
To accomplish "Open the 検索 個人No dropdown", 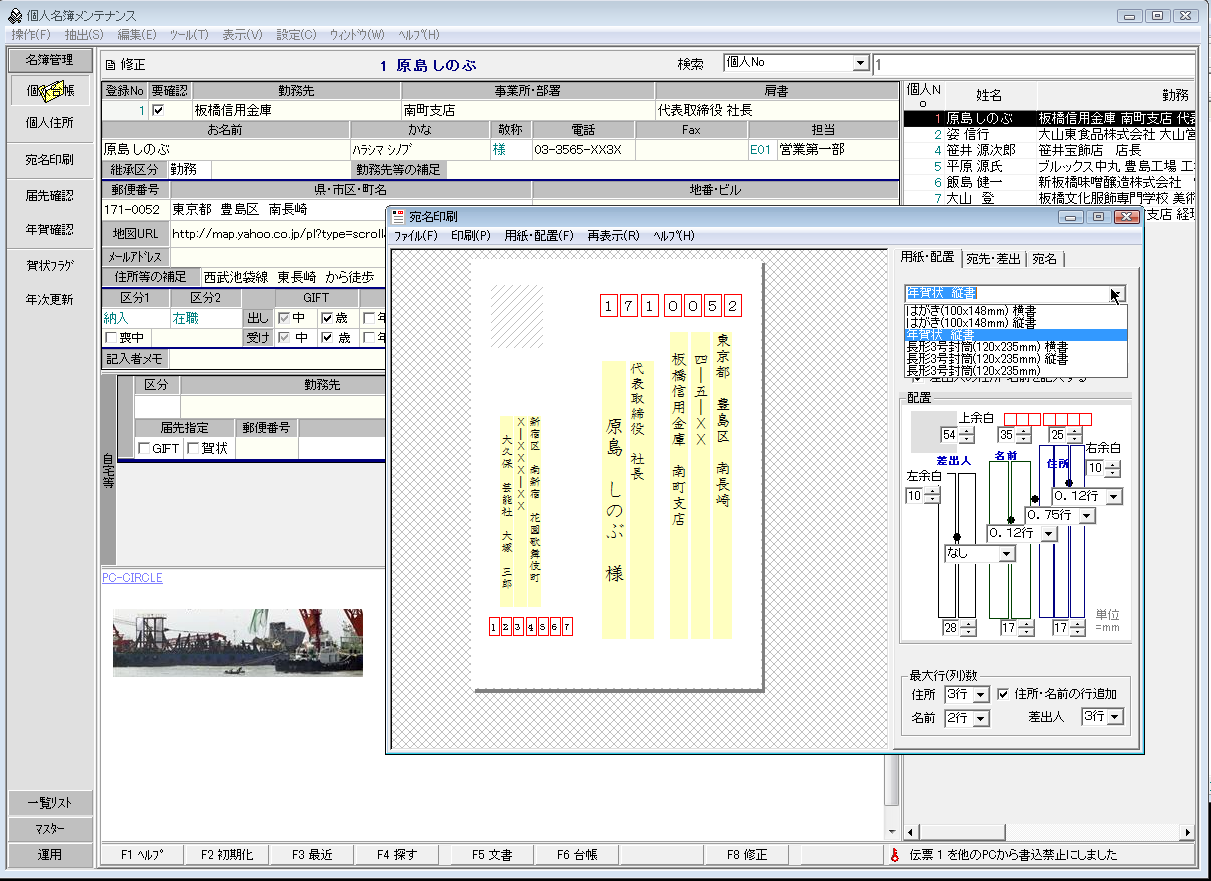I will [x=859, y=64].
